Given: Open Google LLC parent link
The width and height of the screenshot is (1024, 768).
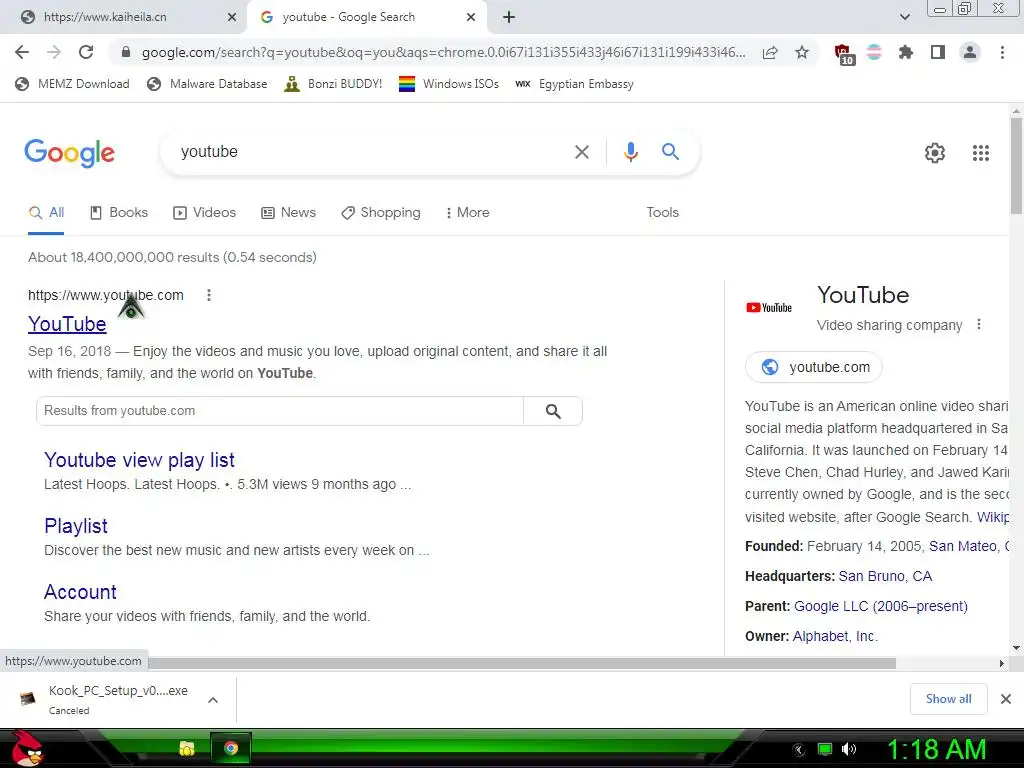Looking at the screenshot, I should [880, 606].
